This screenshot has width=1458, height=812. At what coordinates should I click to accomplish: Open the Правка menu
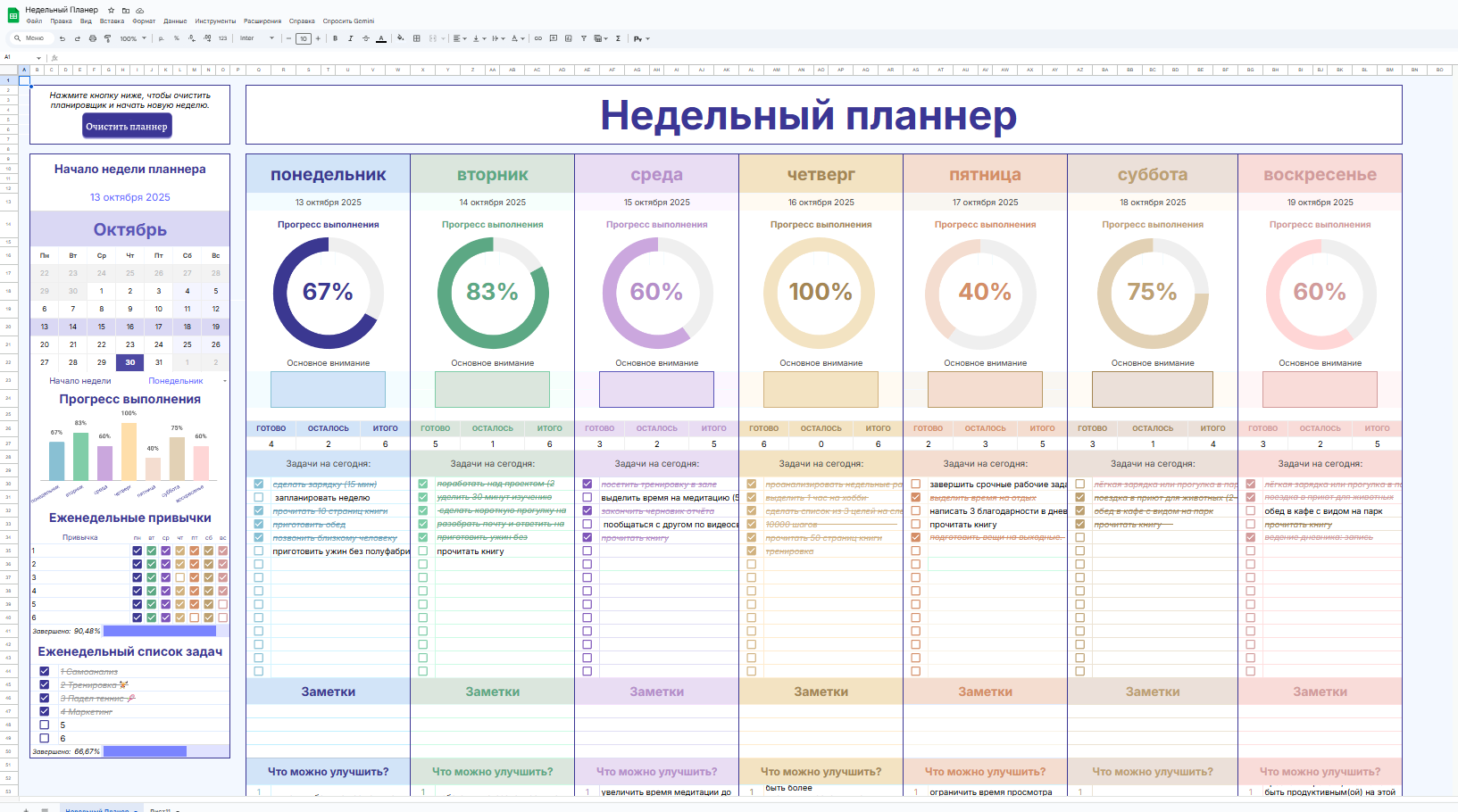click(62, 21)
